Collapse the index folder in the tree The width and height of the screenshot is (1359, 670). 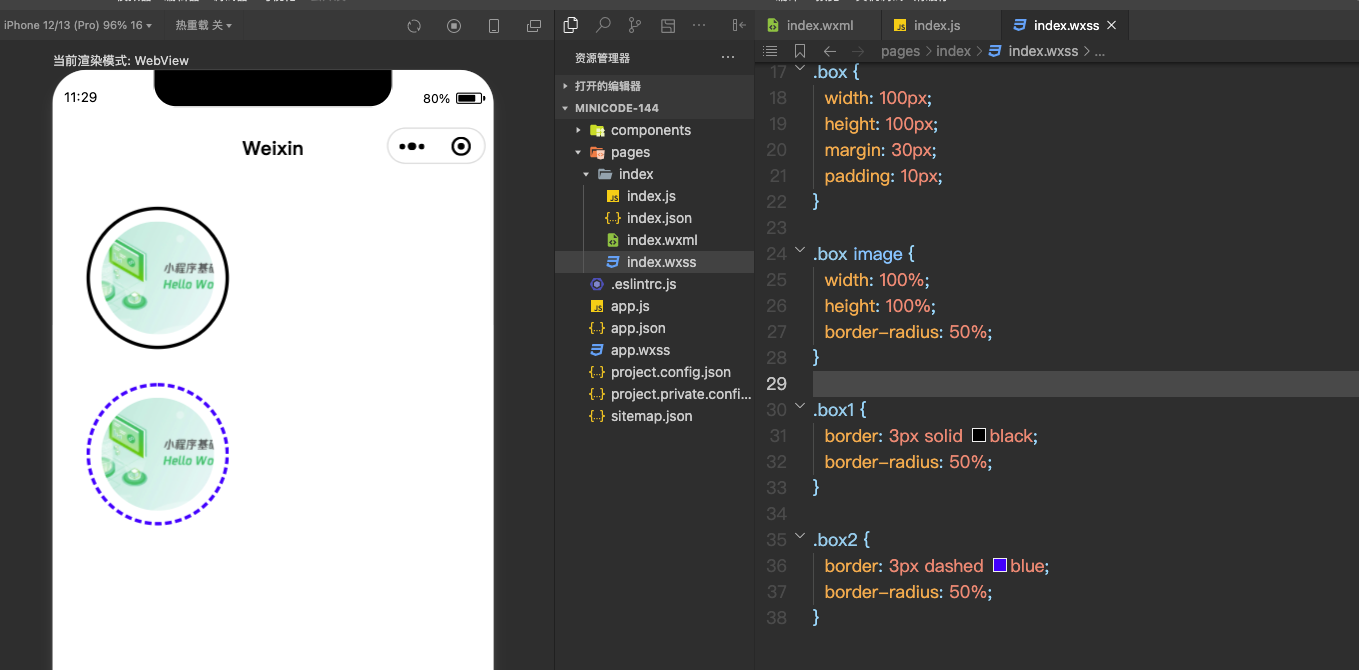tap(654, 174)
